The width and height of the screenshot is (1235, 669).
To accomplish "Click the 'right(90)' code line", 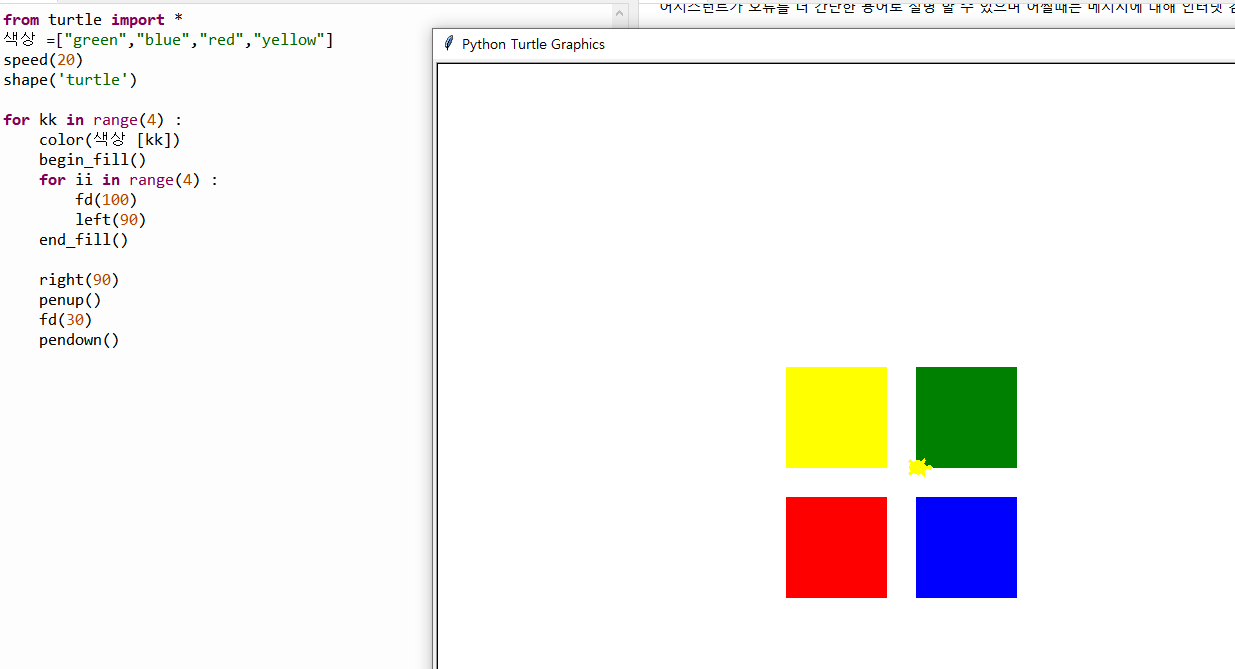I will click(79, 280).
